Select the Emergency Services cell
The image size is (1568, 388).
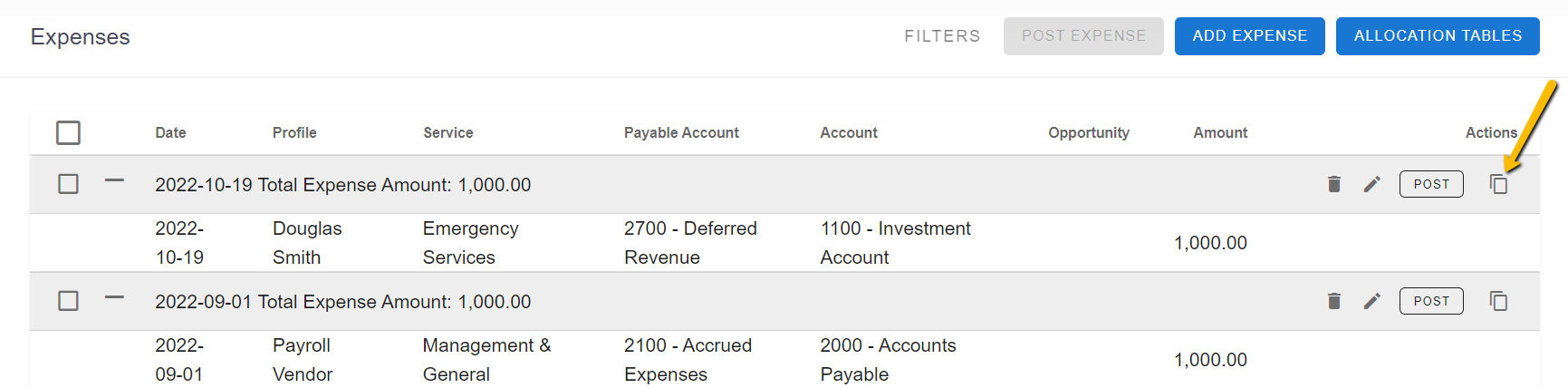[471, 243]
